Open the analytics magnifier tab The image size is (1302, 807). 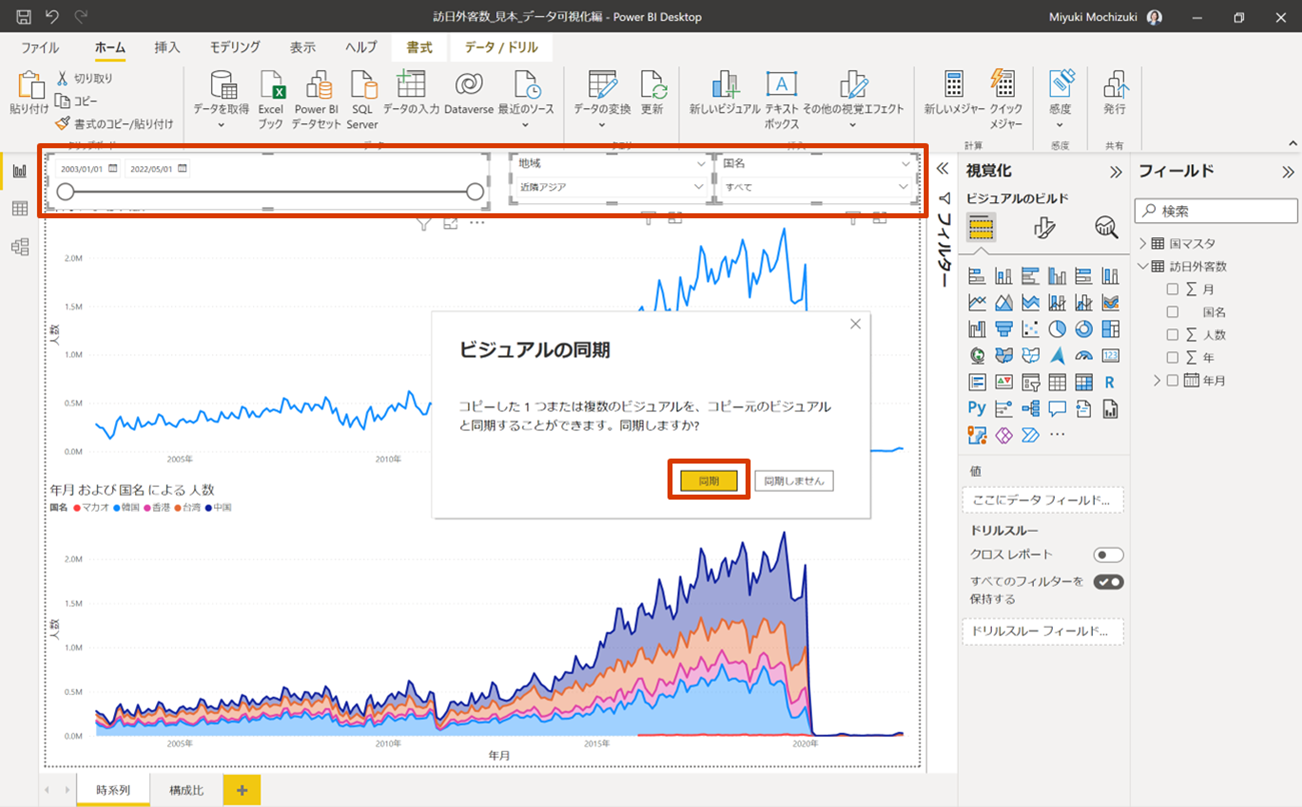click(1106, 228)
